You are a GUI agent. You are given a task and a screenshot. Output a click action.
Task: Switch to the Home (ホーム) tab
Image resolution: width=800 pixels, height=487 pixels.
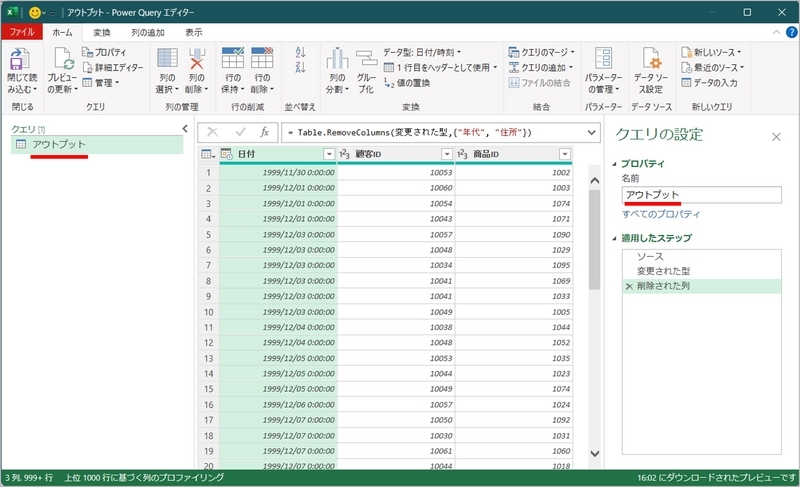click(62, 33)
